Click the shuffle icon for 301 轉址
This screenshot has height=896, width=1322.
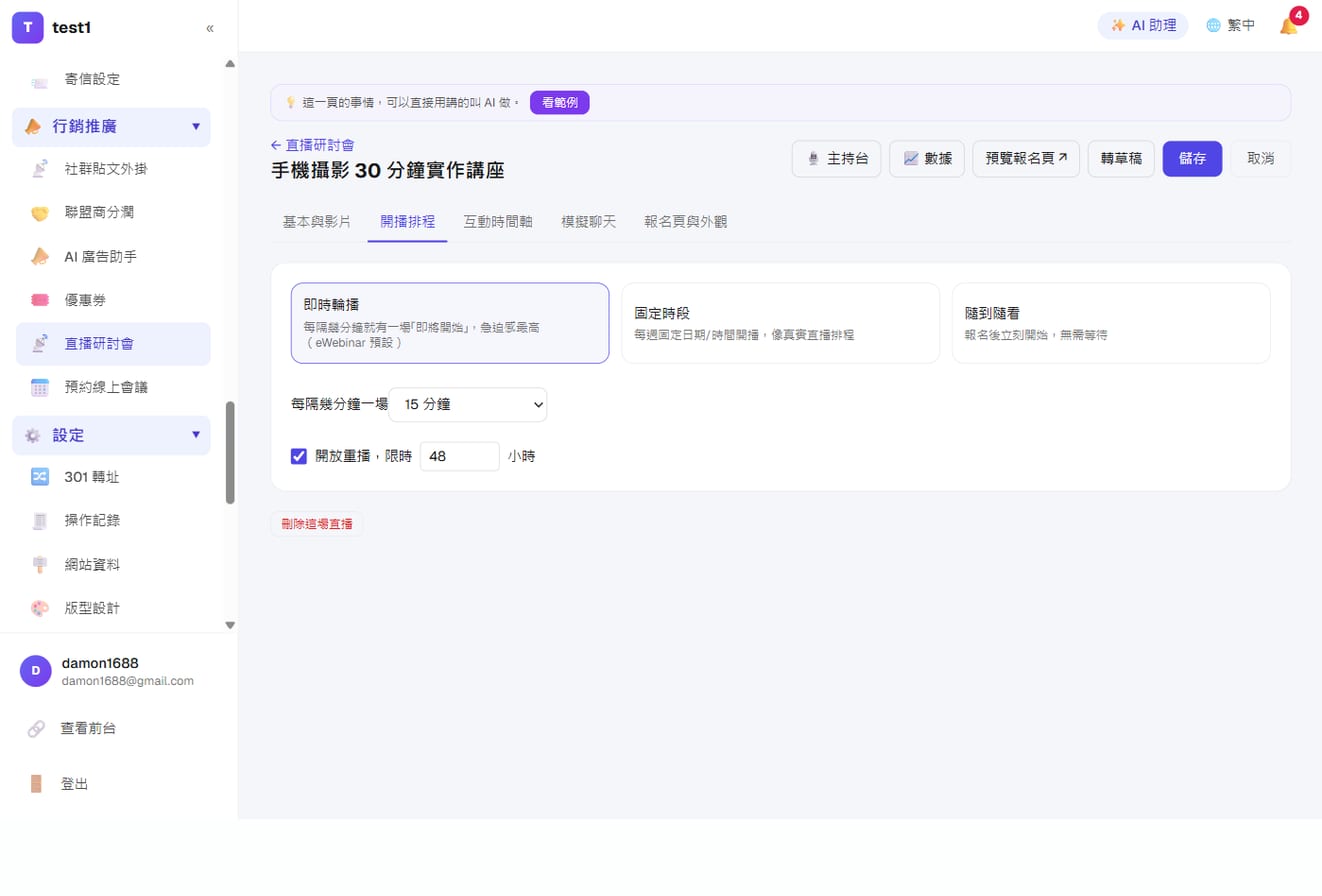(40, 477)
